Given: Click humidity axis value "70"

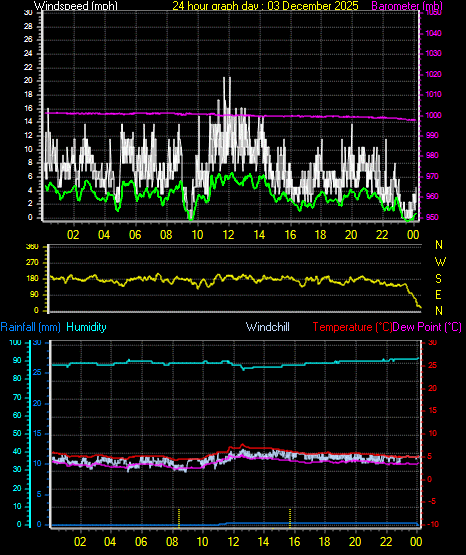Looking at the screenshot, I should (17, 397).
